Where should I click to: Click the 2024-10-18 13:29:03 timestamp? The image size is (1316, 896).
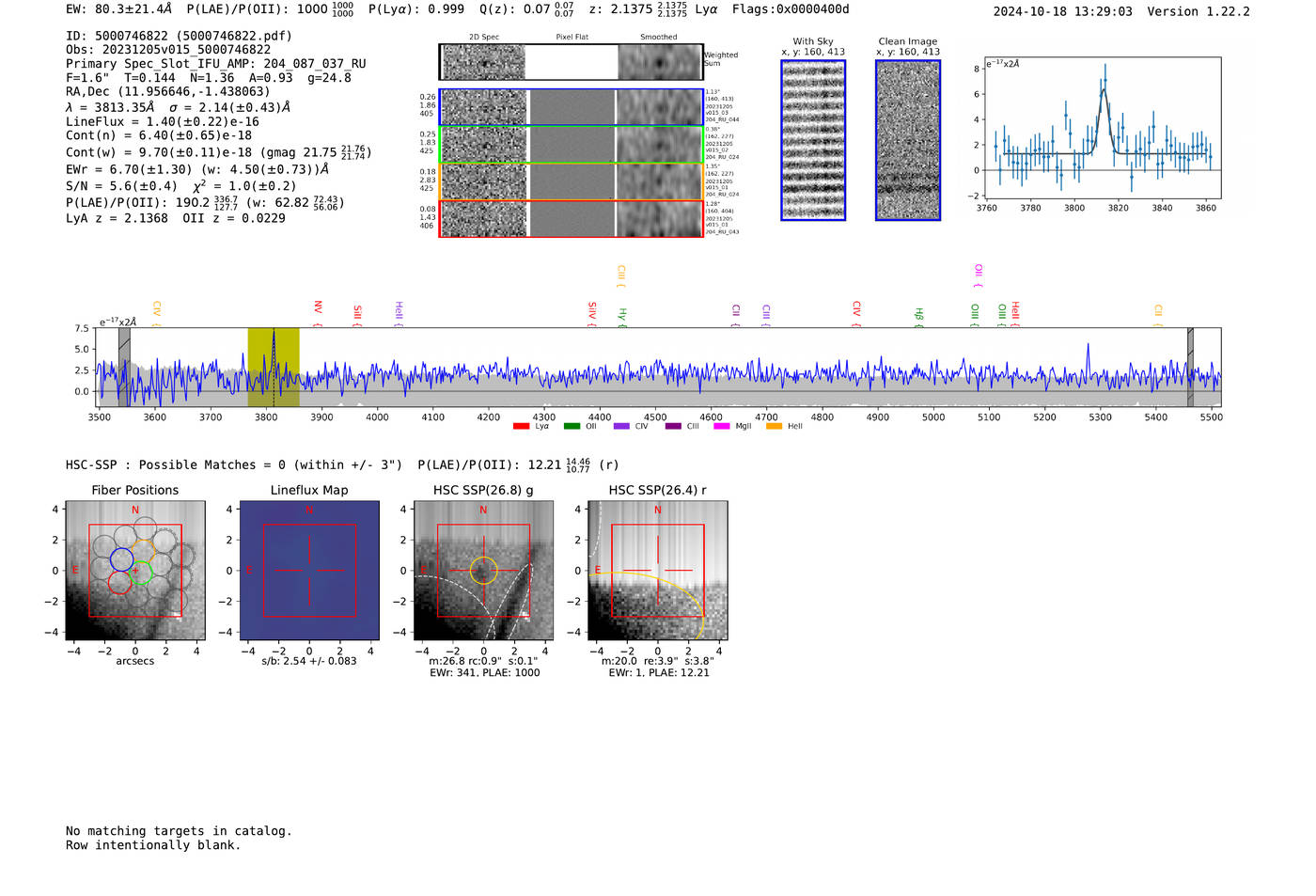(x=1063, y=11)
